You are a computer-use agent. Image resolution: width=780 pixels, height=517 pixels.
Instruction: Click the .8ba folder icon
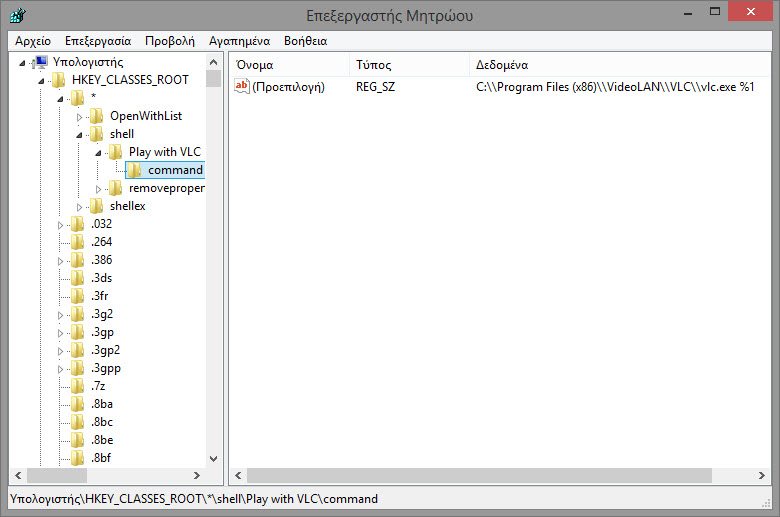pyautogui.click(x=78, y=404)
